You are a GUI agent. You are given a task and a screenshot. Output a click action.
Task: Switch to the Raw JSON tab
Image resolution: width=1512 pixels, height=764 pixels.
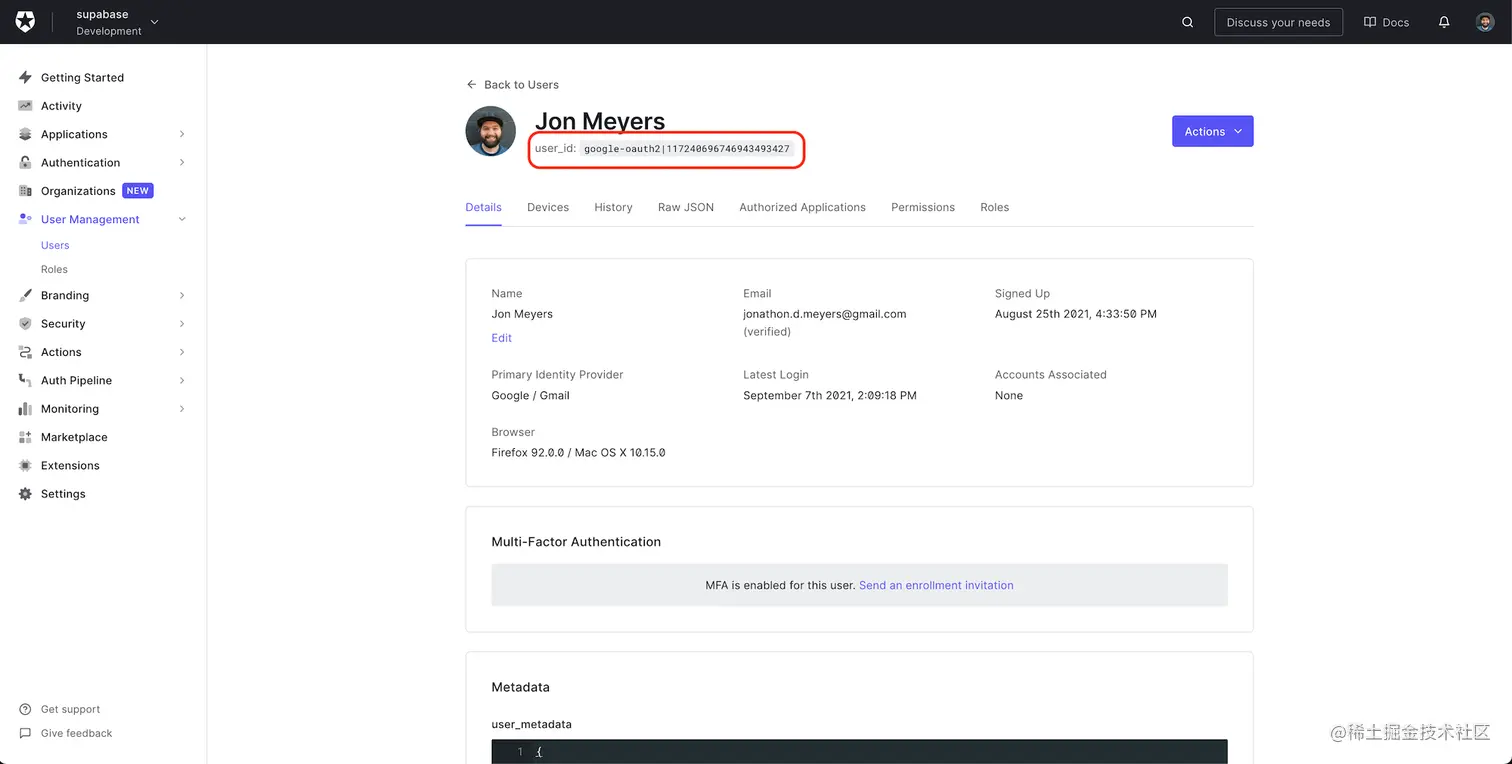click(x=686, y=207)
